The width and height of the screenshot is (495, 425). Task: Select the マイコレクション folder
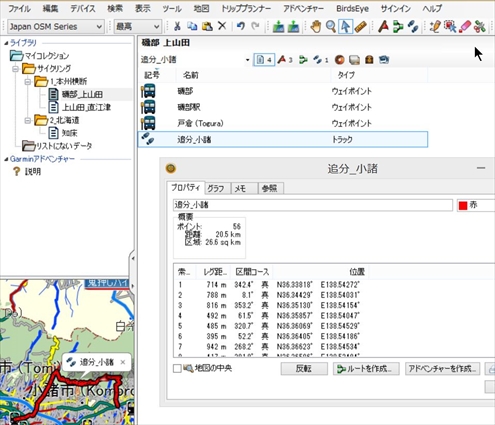pos(47,56)
